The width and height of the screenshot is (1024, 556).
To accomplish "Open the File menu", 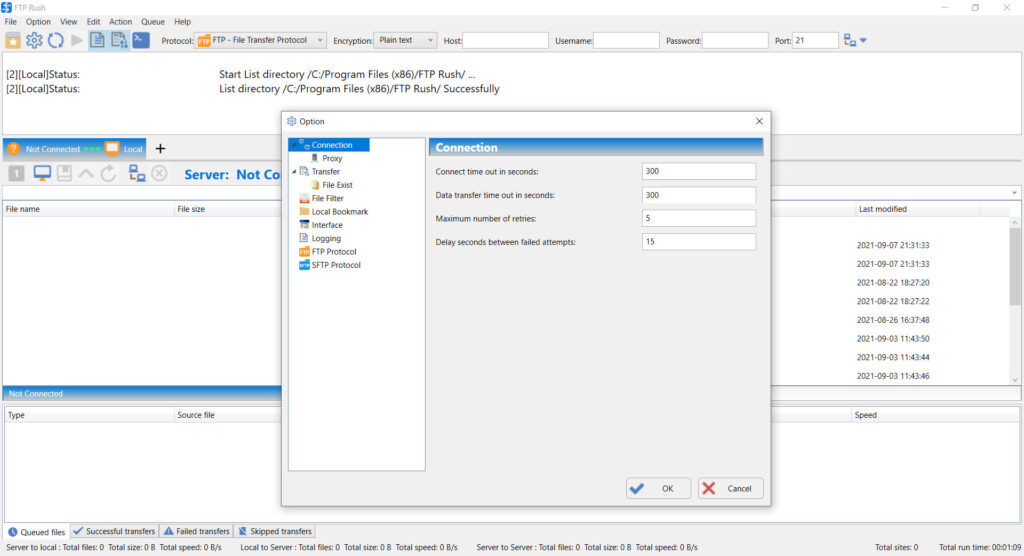I will (x=11, y=22).
